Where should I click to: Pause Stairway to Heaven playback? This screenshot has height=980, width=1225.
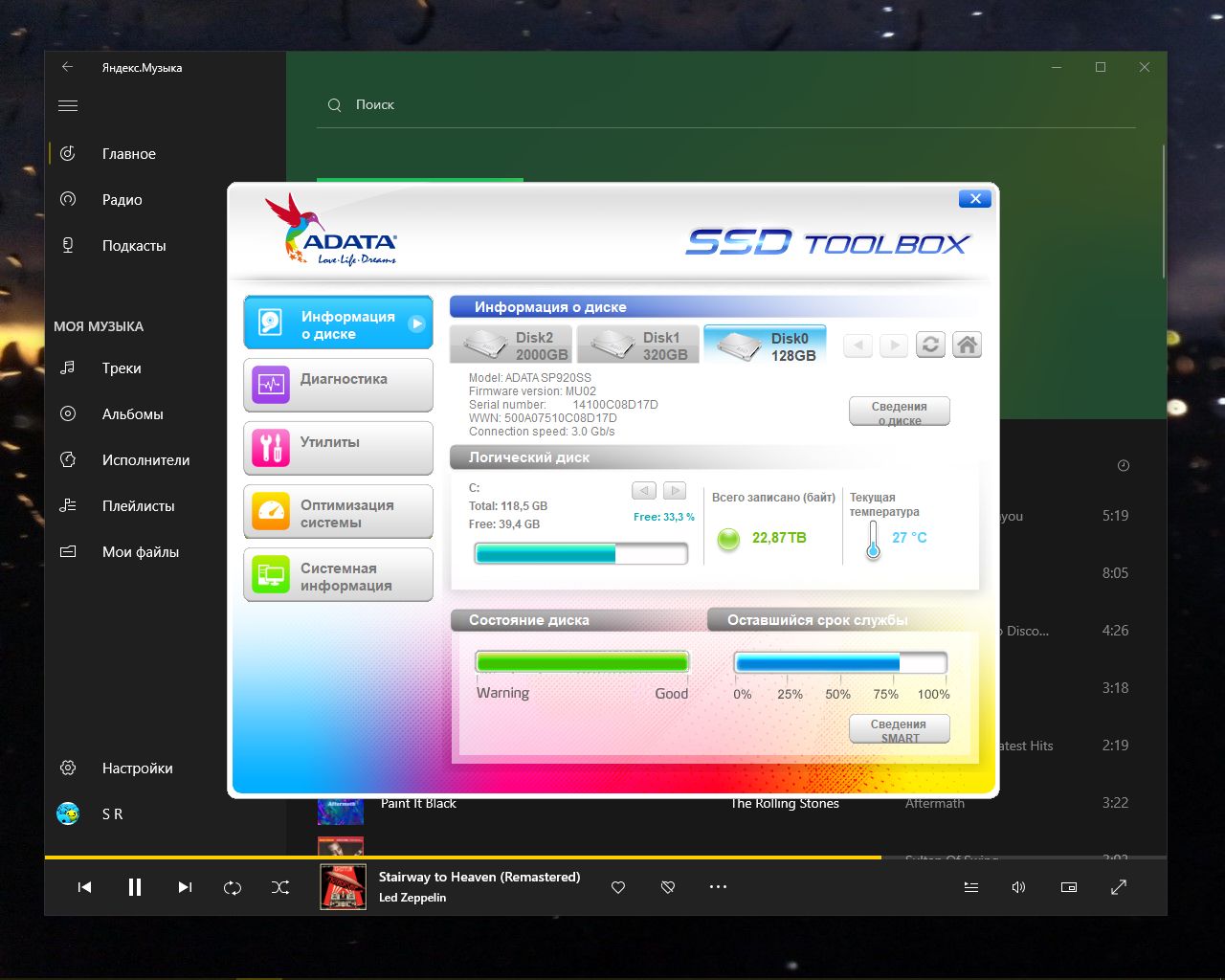coord(135,887)
